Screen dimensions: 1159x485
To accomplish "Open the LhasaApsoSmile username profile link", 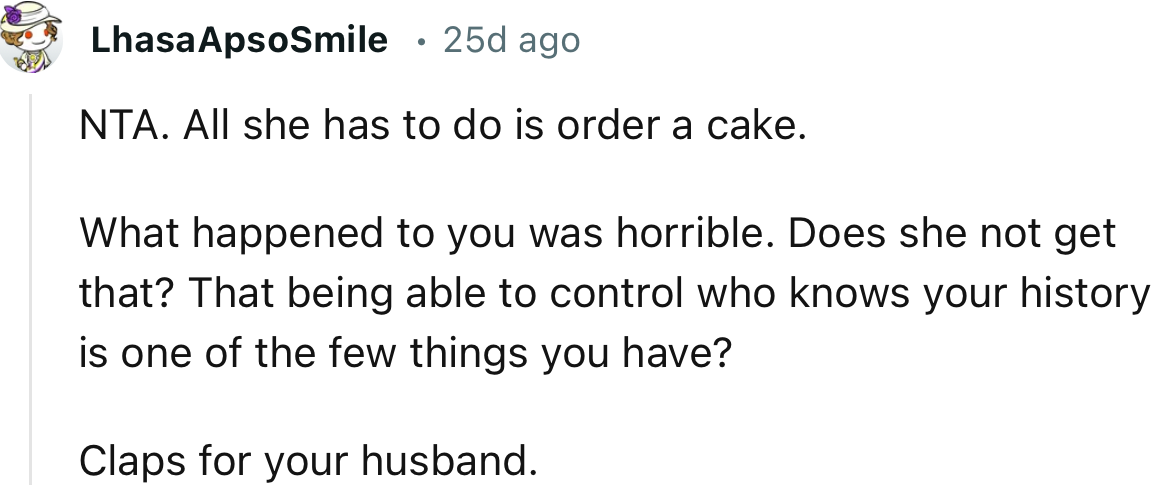I will click(x=238, y=40).
